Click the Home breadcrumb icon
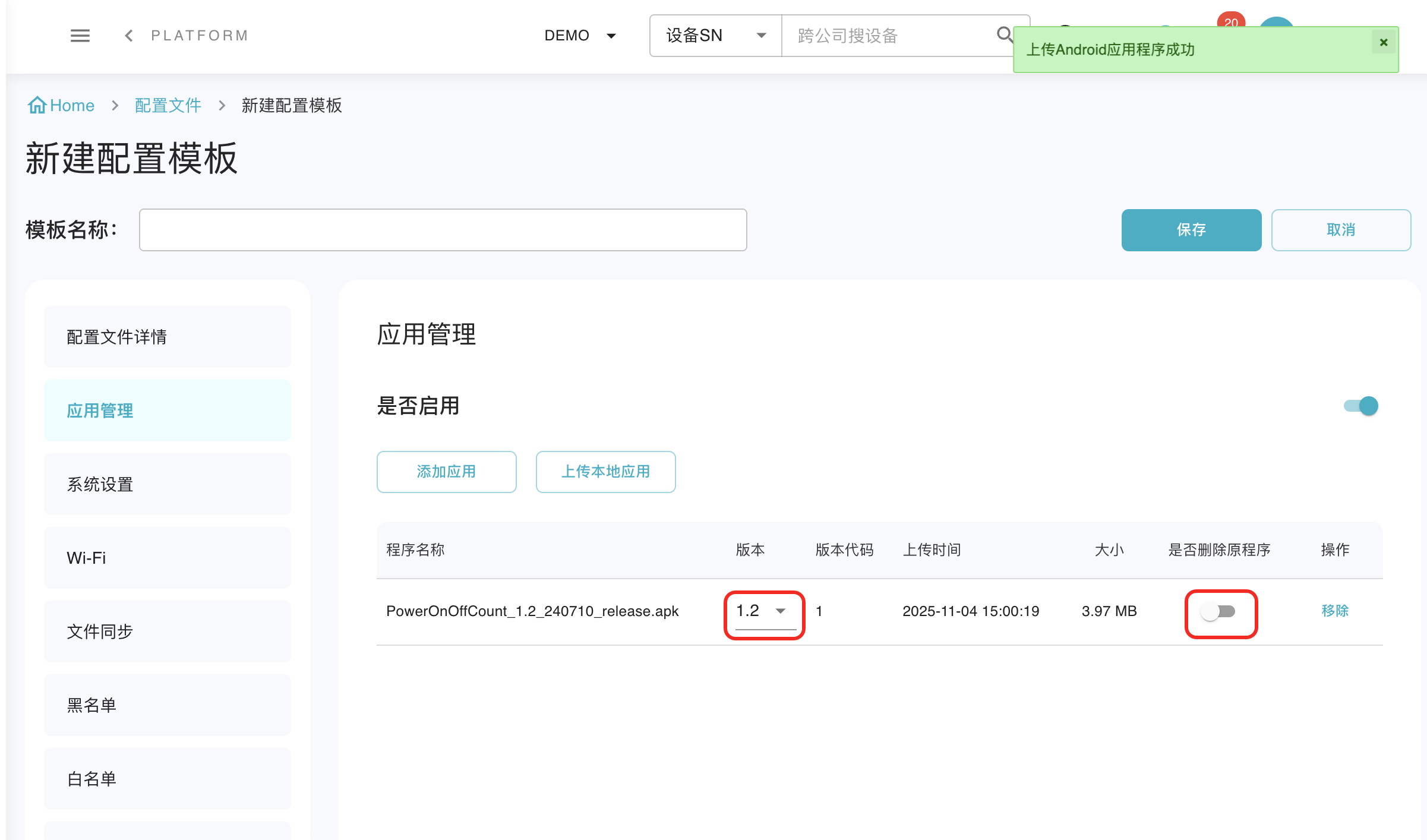This screenshot has height=840, width=1427. click(37, 105)
